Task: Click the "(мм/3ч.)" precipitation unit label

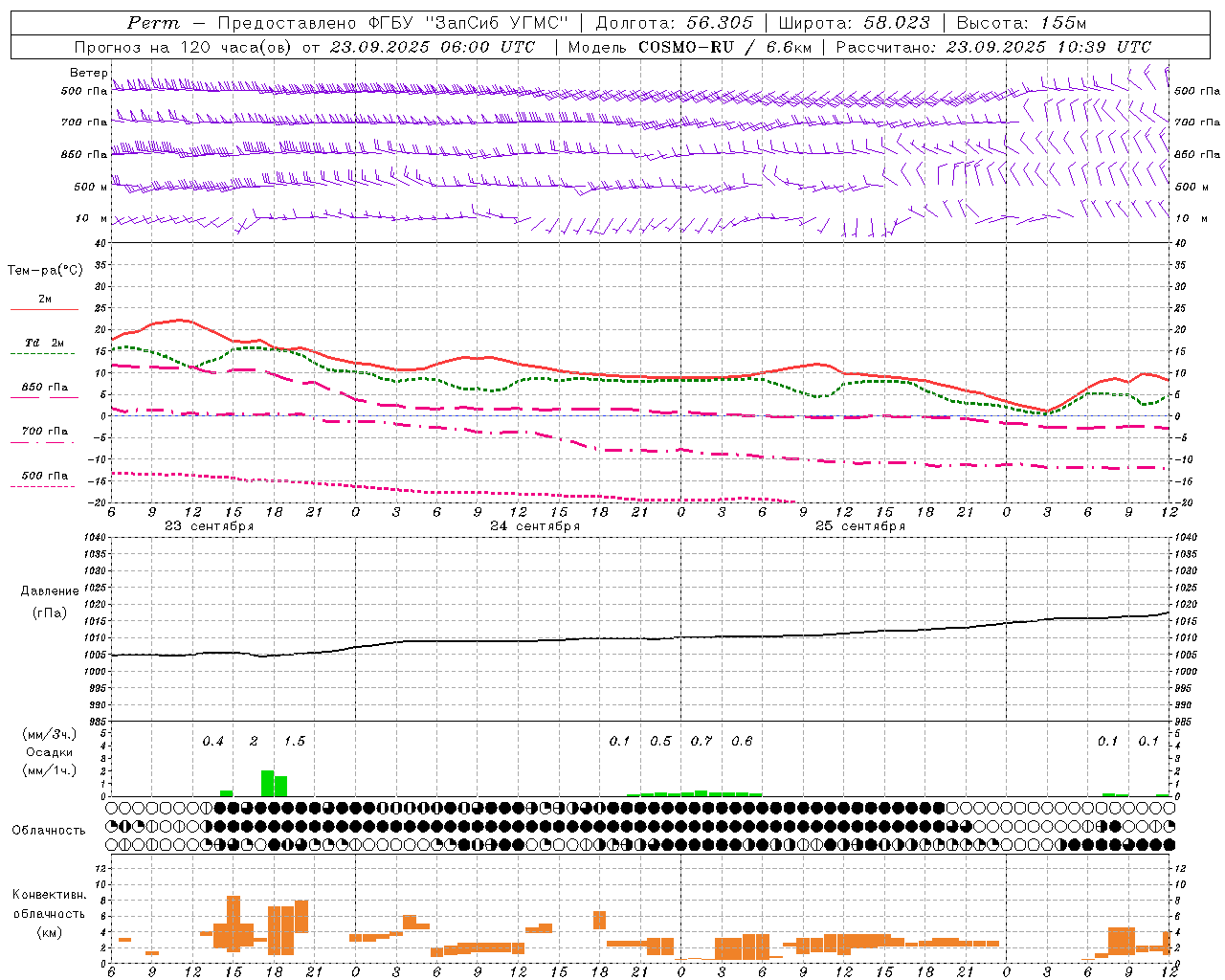Action: pyautogui.click(x=50, y=734)
